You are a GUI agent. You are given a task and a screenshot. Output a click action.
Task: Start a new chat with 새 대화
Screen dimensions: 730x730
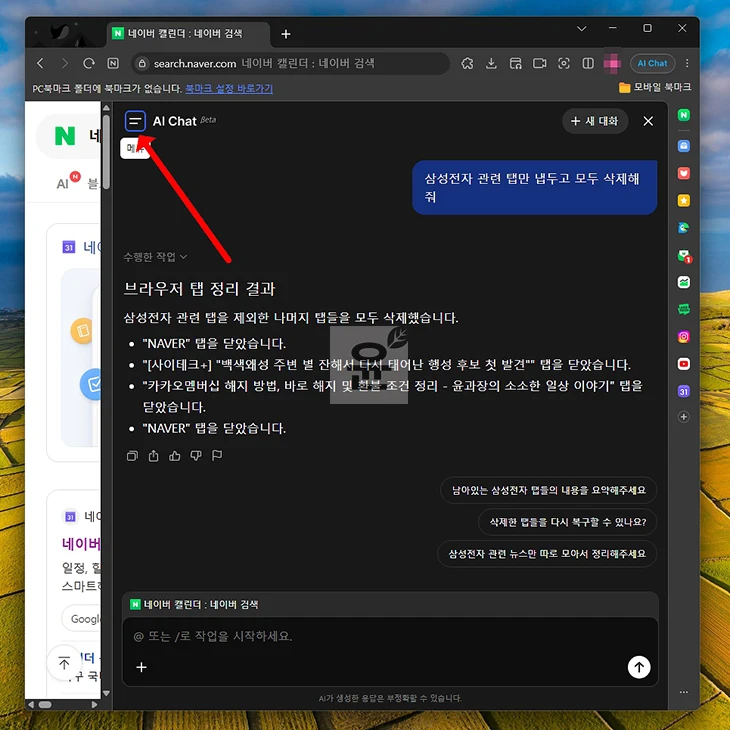pyautogui.click(x=595, y=121)
